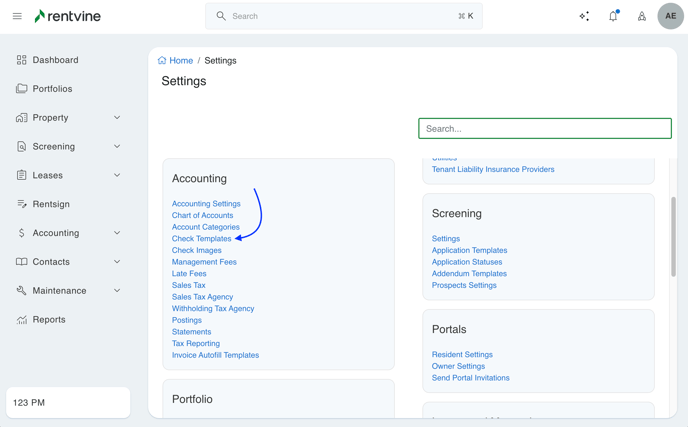
Task: Open the Chart of Accounts link
Action: point(202,215)
